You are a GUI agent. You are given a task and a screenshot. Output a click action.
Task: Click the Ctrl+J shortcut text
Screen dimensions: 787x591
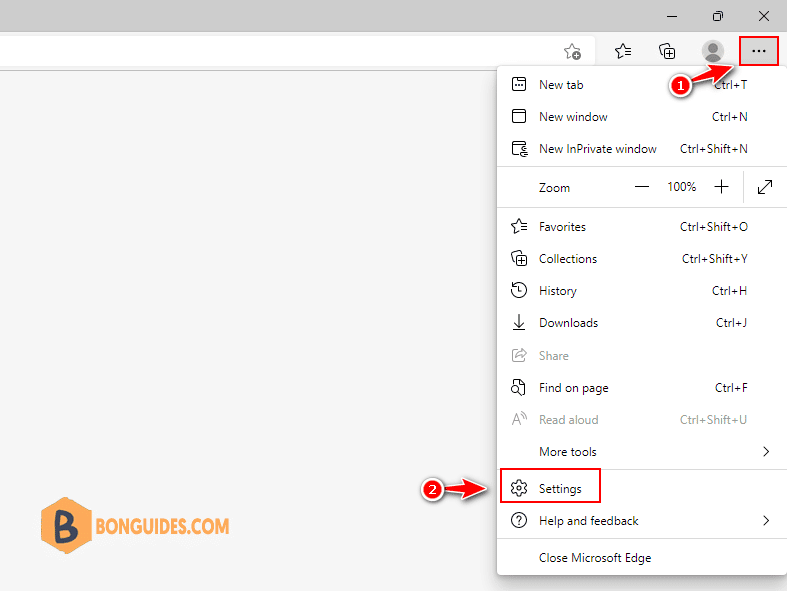tap(731, 323)
